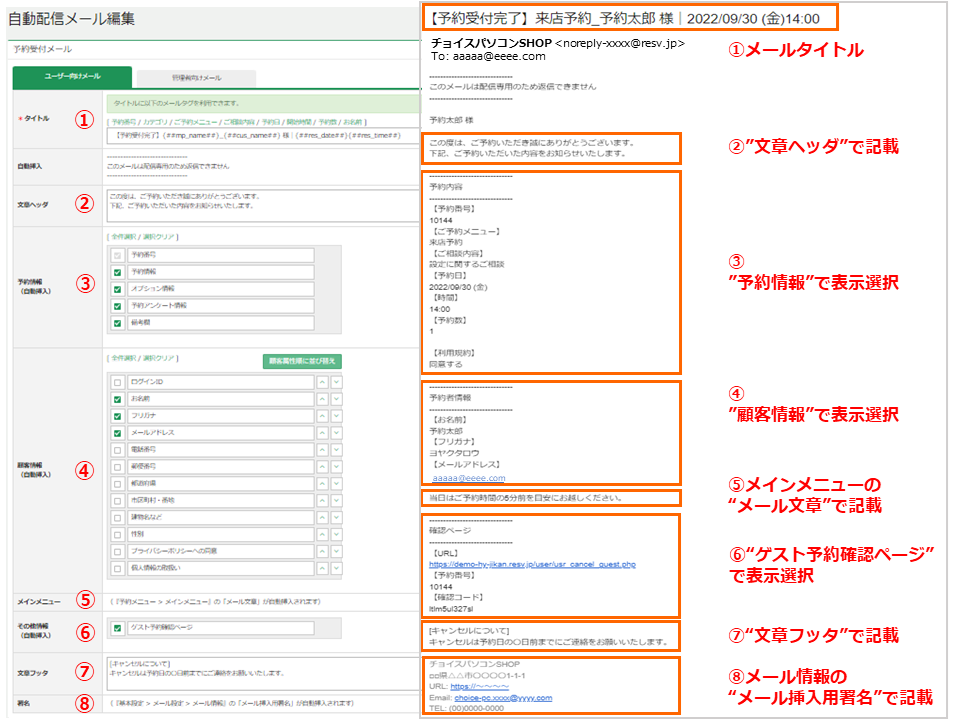Open choice-pc email link in signature
Image resolution: width=960 pixels, height=720 pixels.
[x=503, y=698]
